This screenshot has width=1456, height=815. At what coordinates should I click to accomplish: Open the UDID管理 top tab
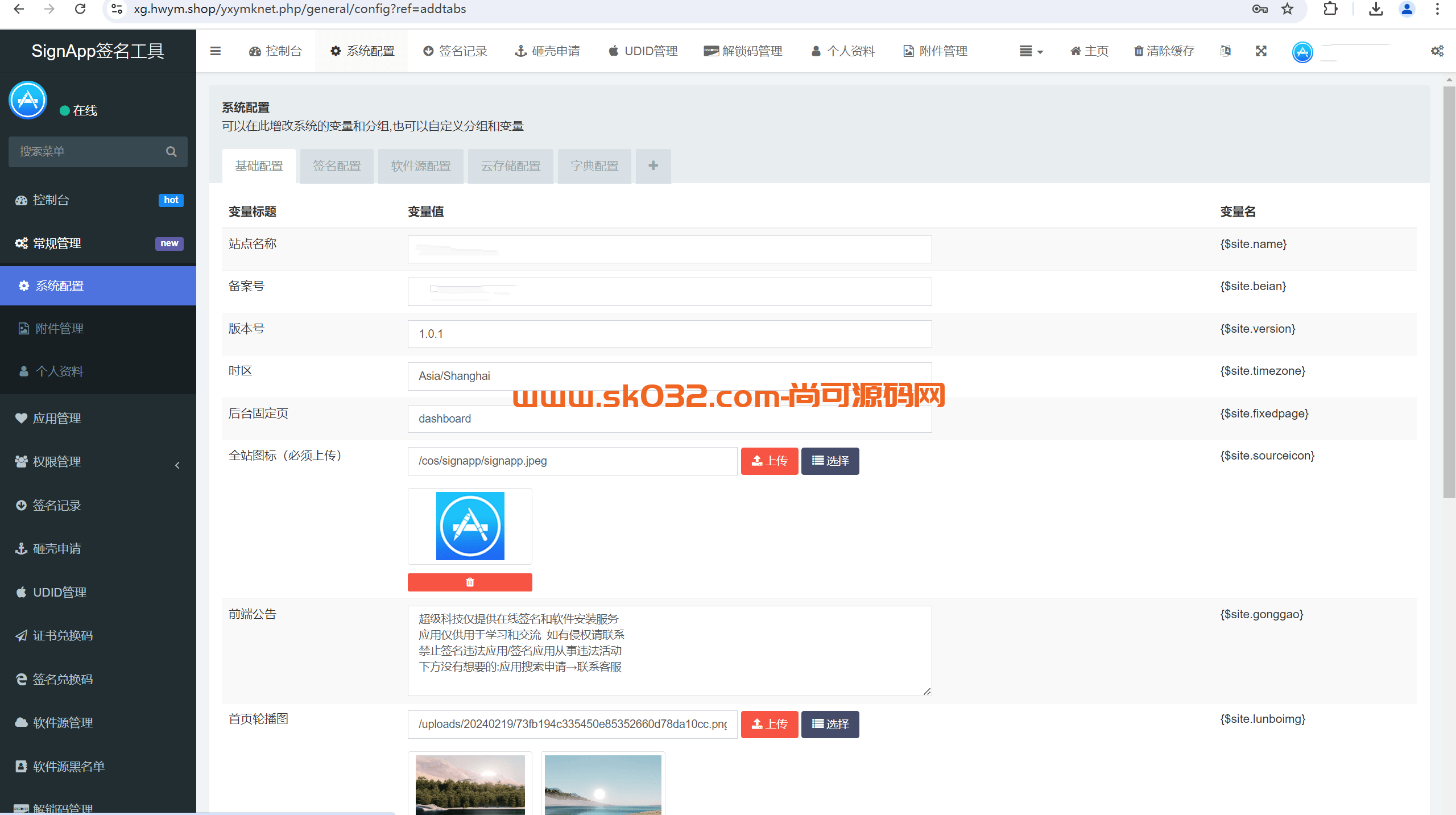643,51
